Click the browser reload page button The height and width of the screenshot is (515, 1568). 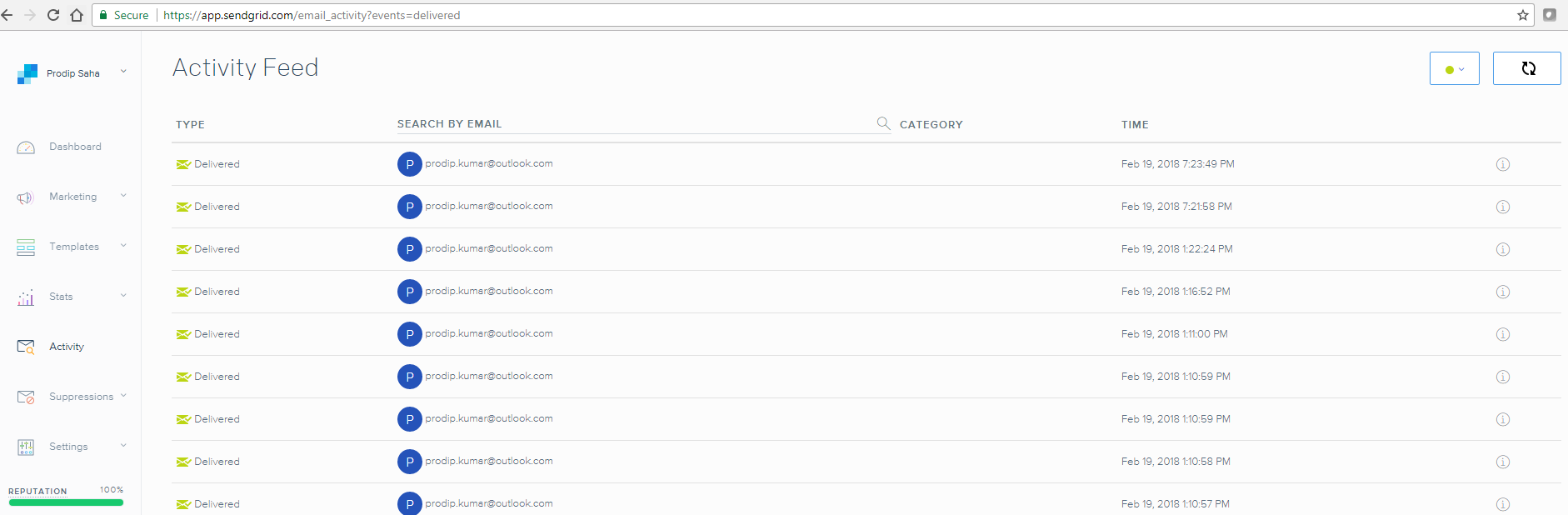[53, 15]
